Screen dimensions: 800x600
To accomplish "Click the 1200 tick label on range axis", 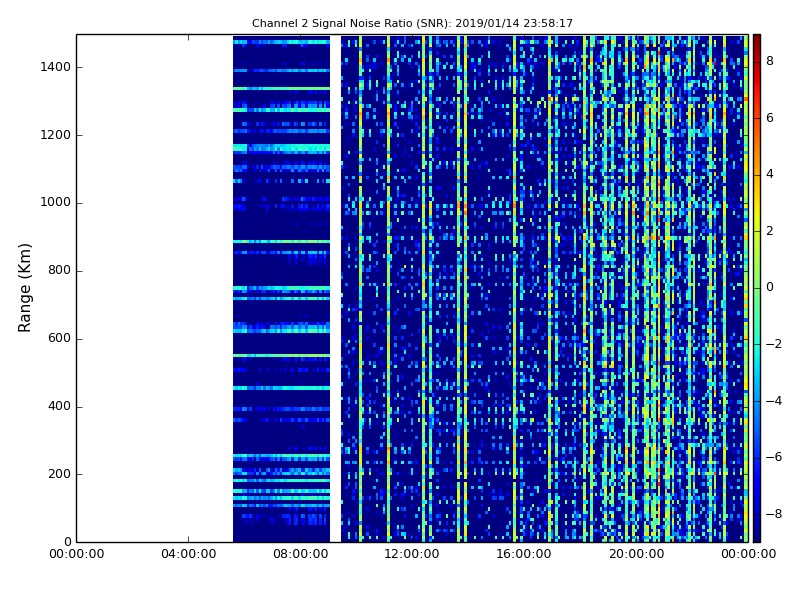I will point(55,135).
